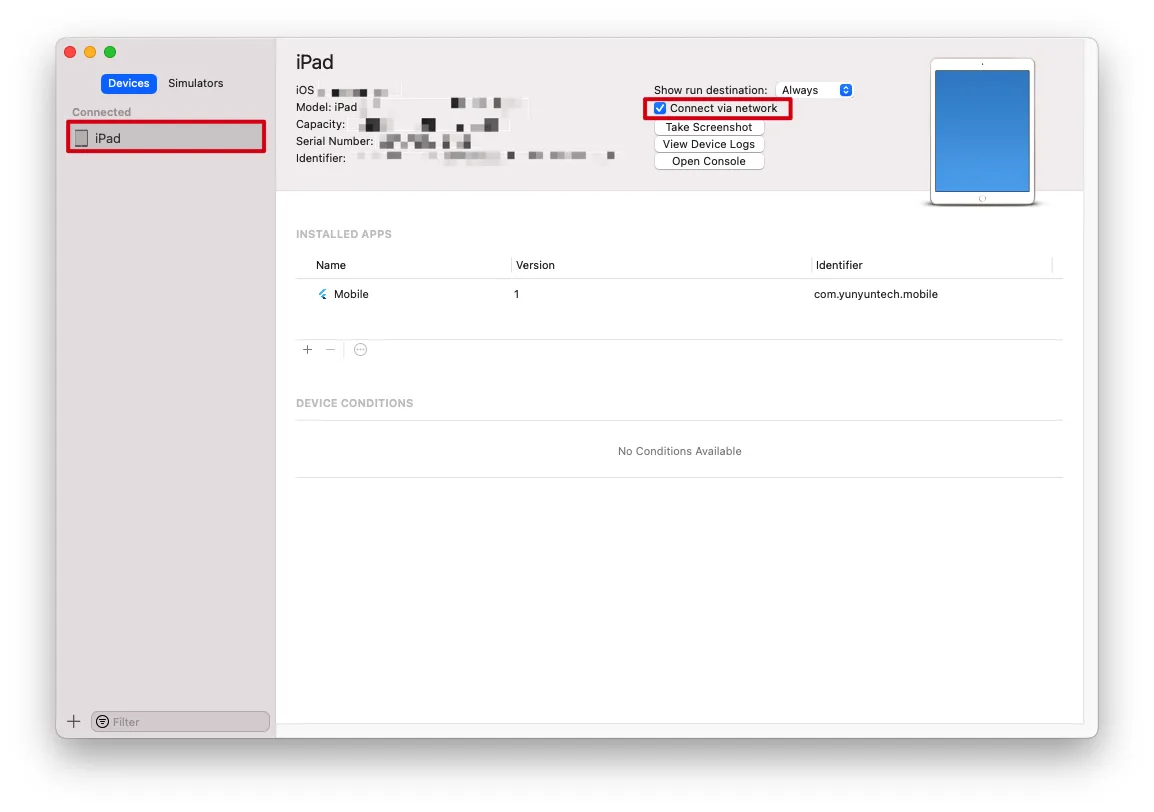The height and width of the screenshot is (812, 1154).
Task: Click the minus icon to remove app
Action: tap(330, 350)
